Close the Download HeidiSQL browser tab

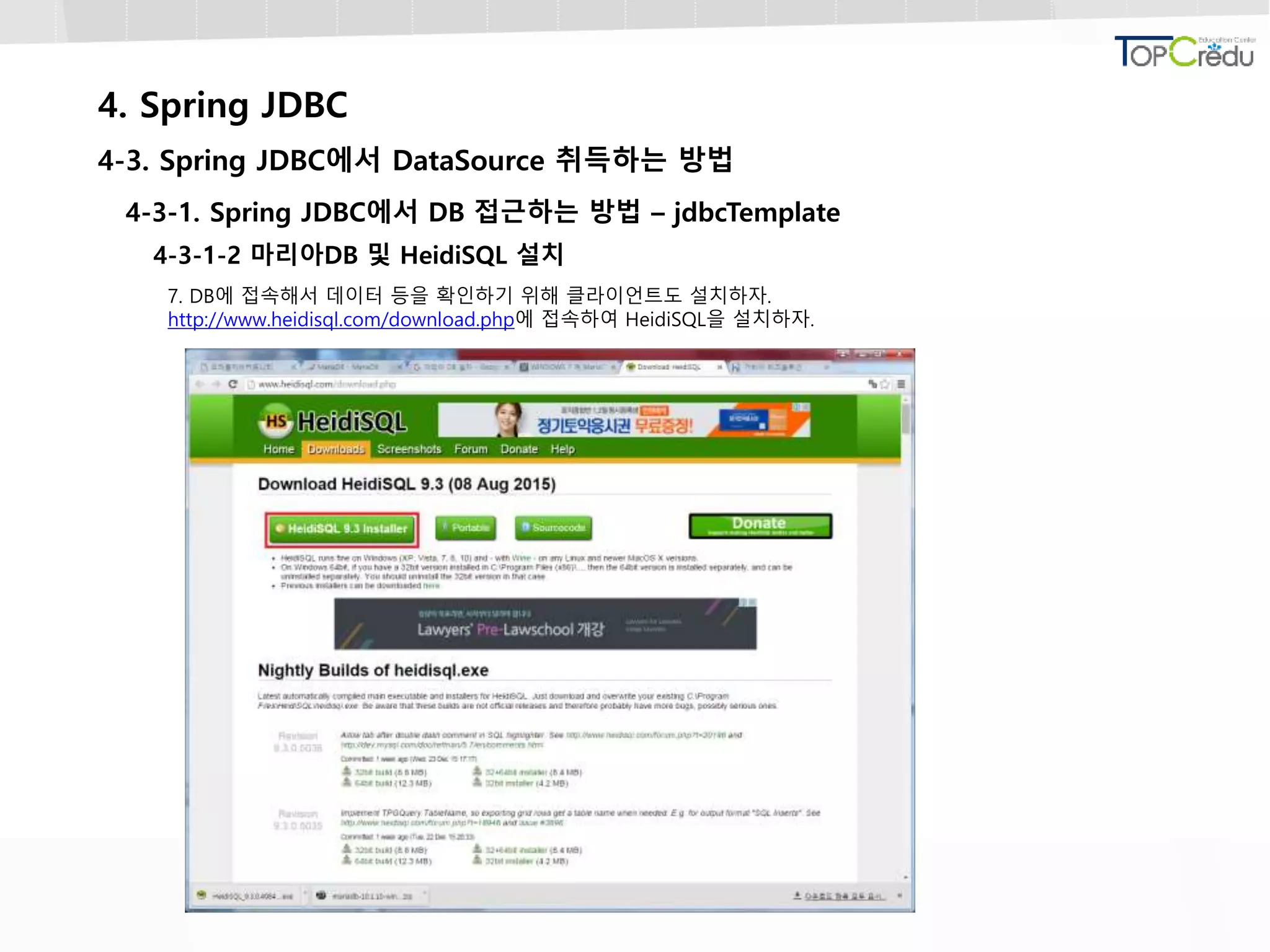pos(719,367)
